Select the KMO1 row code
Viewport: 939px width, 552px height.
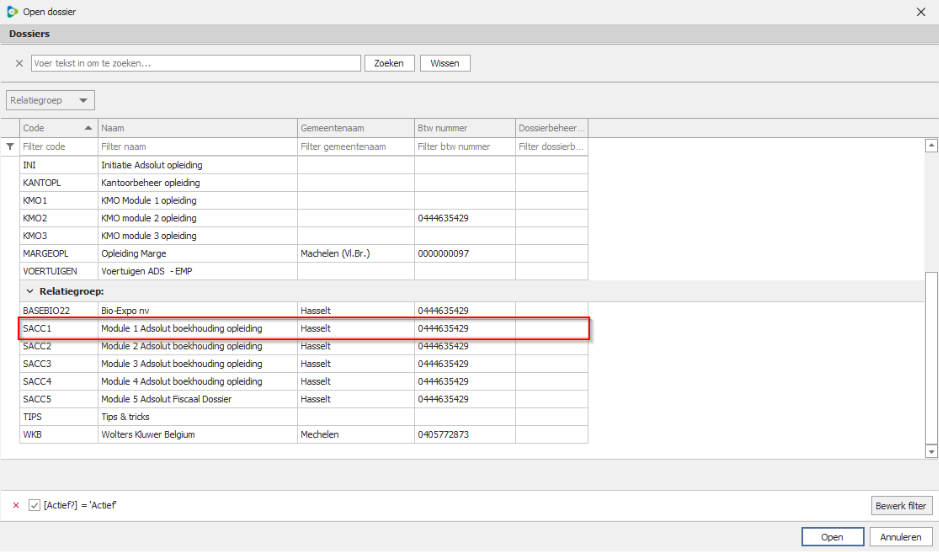35,201
